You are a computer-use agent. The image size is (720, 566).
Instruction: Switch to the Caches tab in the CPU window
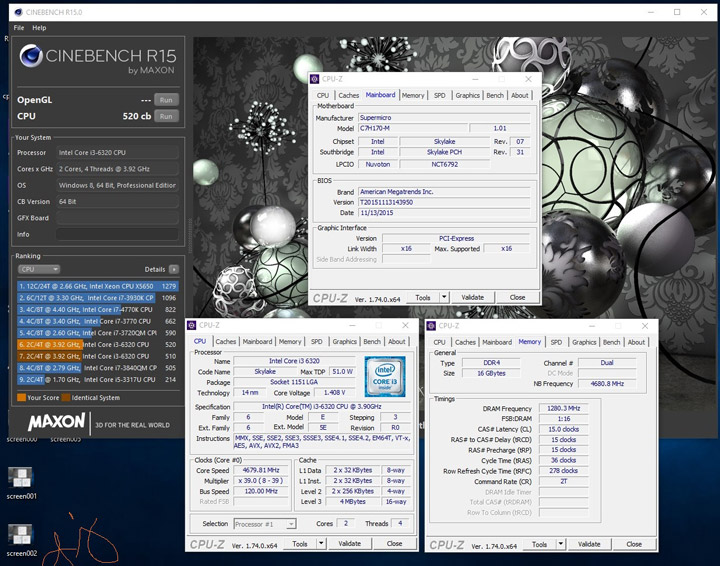[x=225, y=342]
